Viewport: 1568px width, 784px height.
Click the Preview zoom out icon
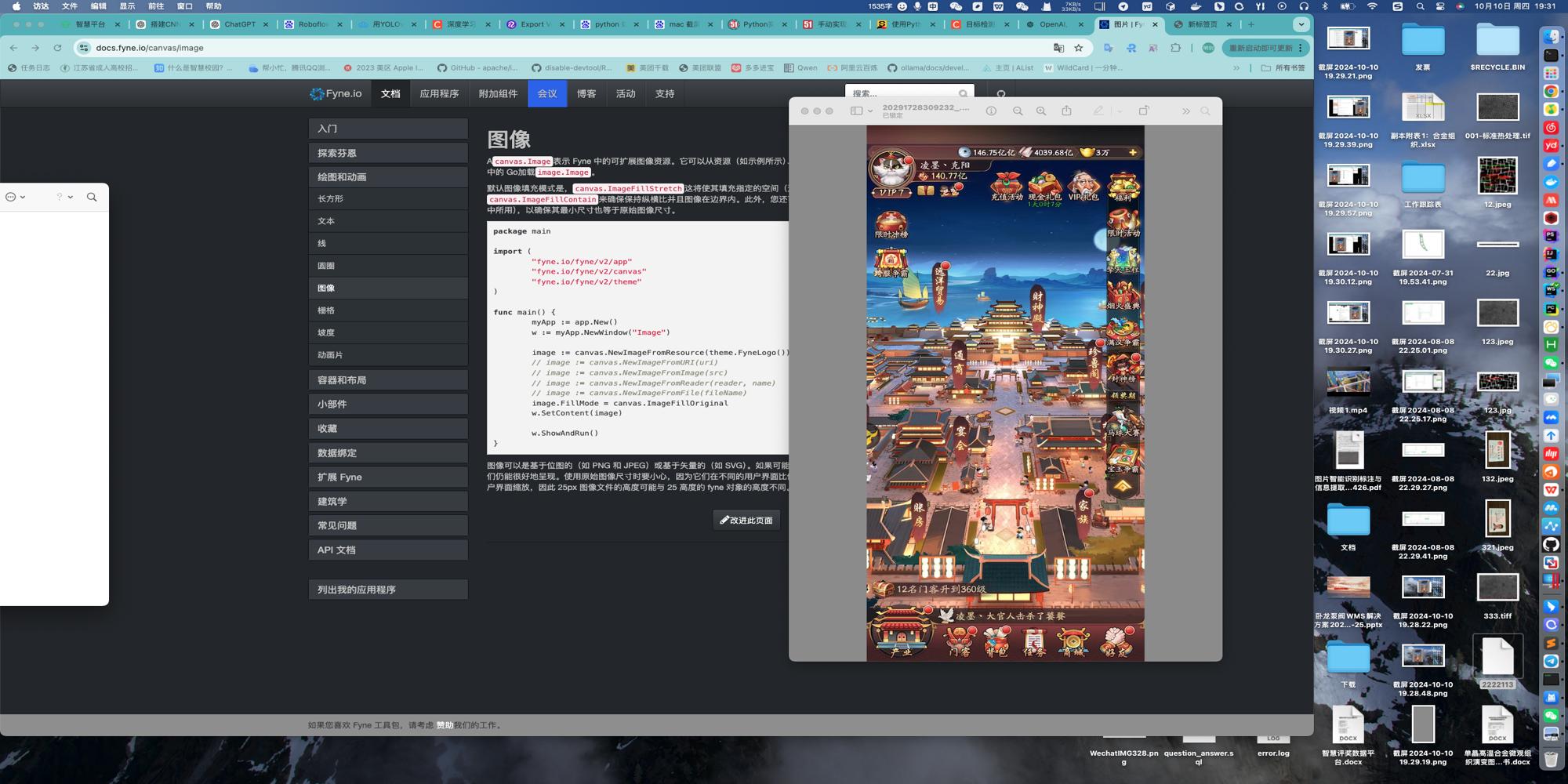tap(1018, 111)
